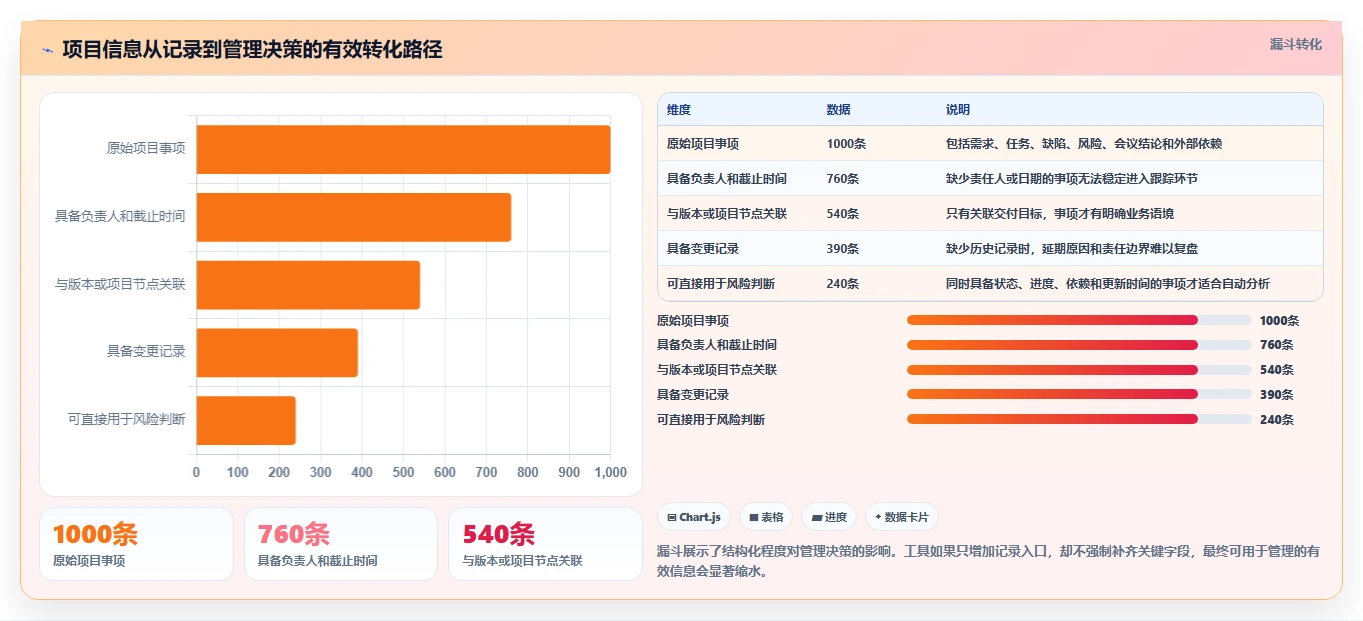Click the summary paragraph starting 漏斗展示了

coord(988,562)
